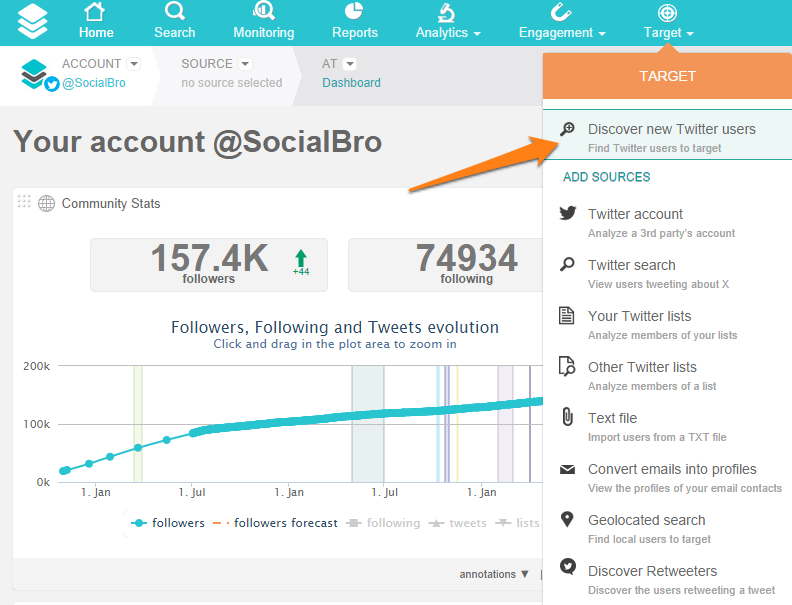
Task: Choose Geolocated search option
Action: point(667,528)
